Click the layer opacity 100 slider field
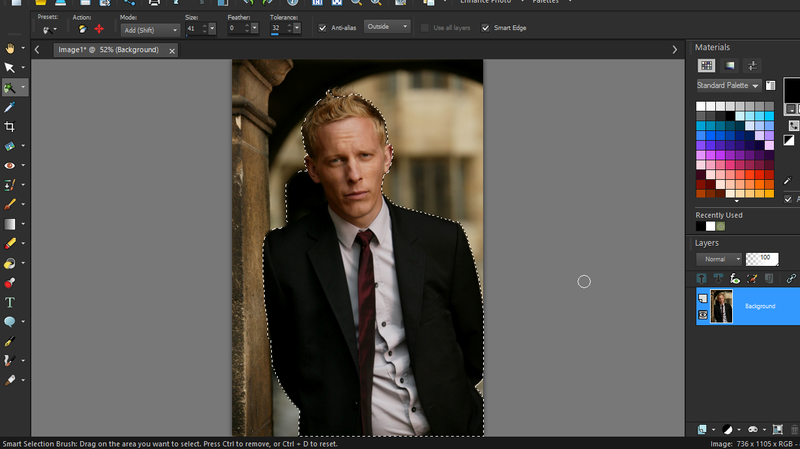This screenshot has height=449, width=800. click(x=762, y=259)
